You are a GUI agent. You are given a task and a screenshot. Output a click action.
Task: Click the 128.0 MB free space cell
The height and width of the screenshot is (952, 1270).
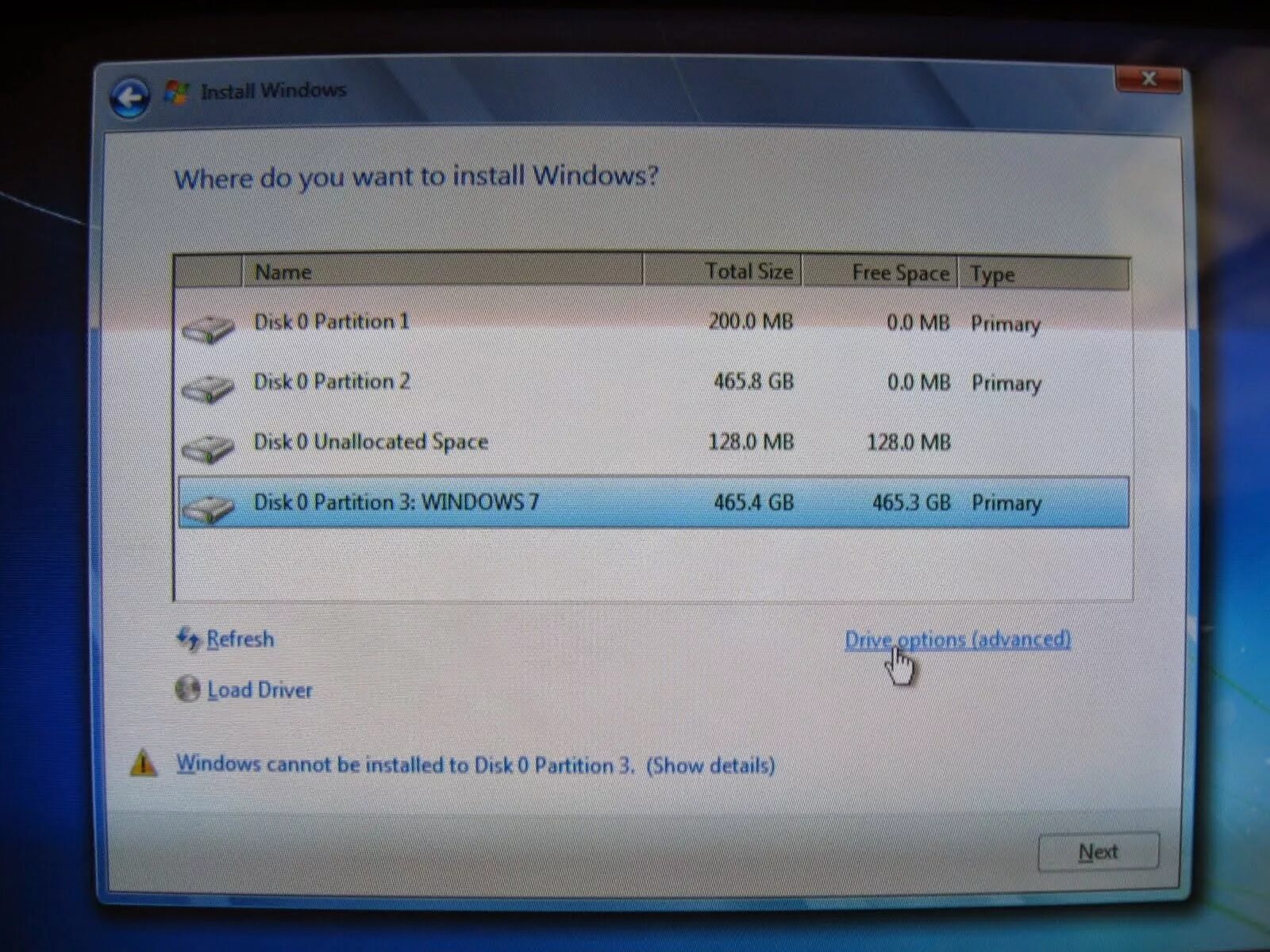pyautogui.click(x=909, y=442)
